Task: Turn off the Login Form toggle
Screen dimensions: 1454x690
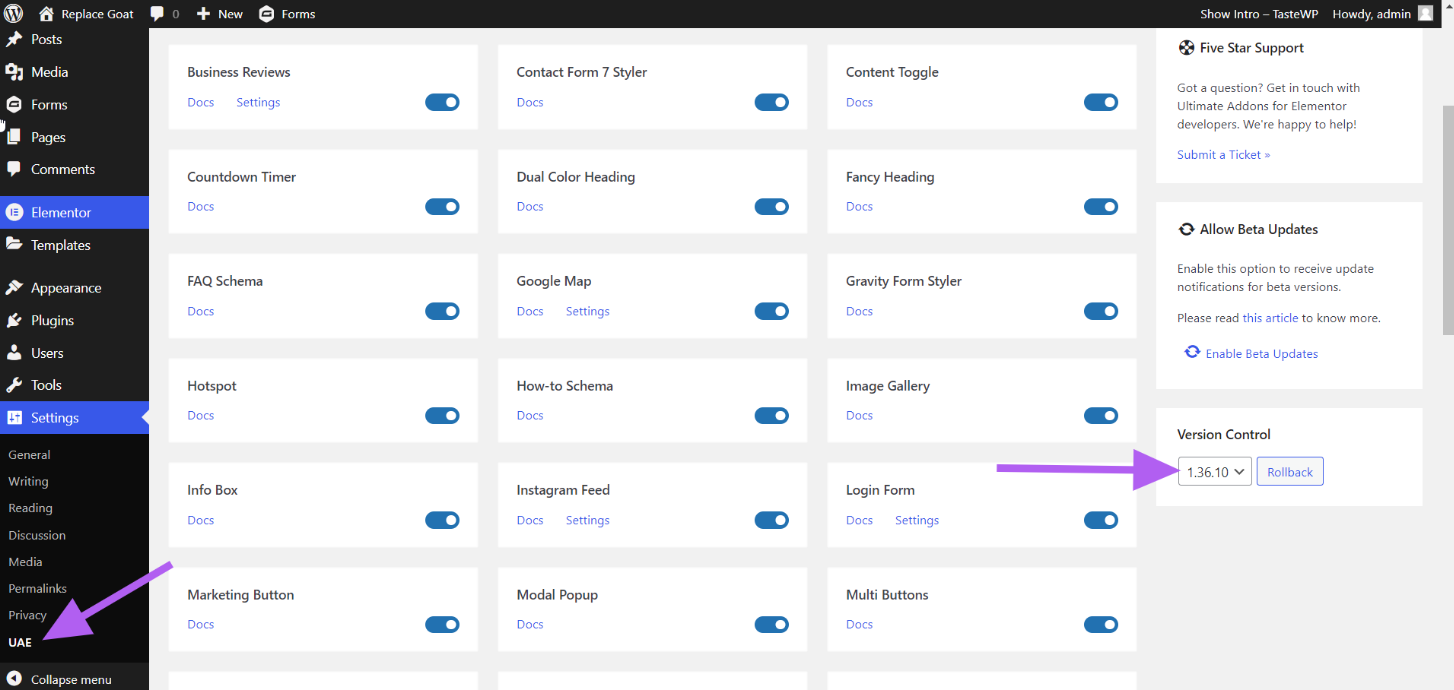Action: pyautogui.click(x=1100, y=520)
